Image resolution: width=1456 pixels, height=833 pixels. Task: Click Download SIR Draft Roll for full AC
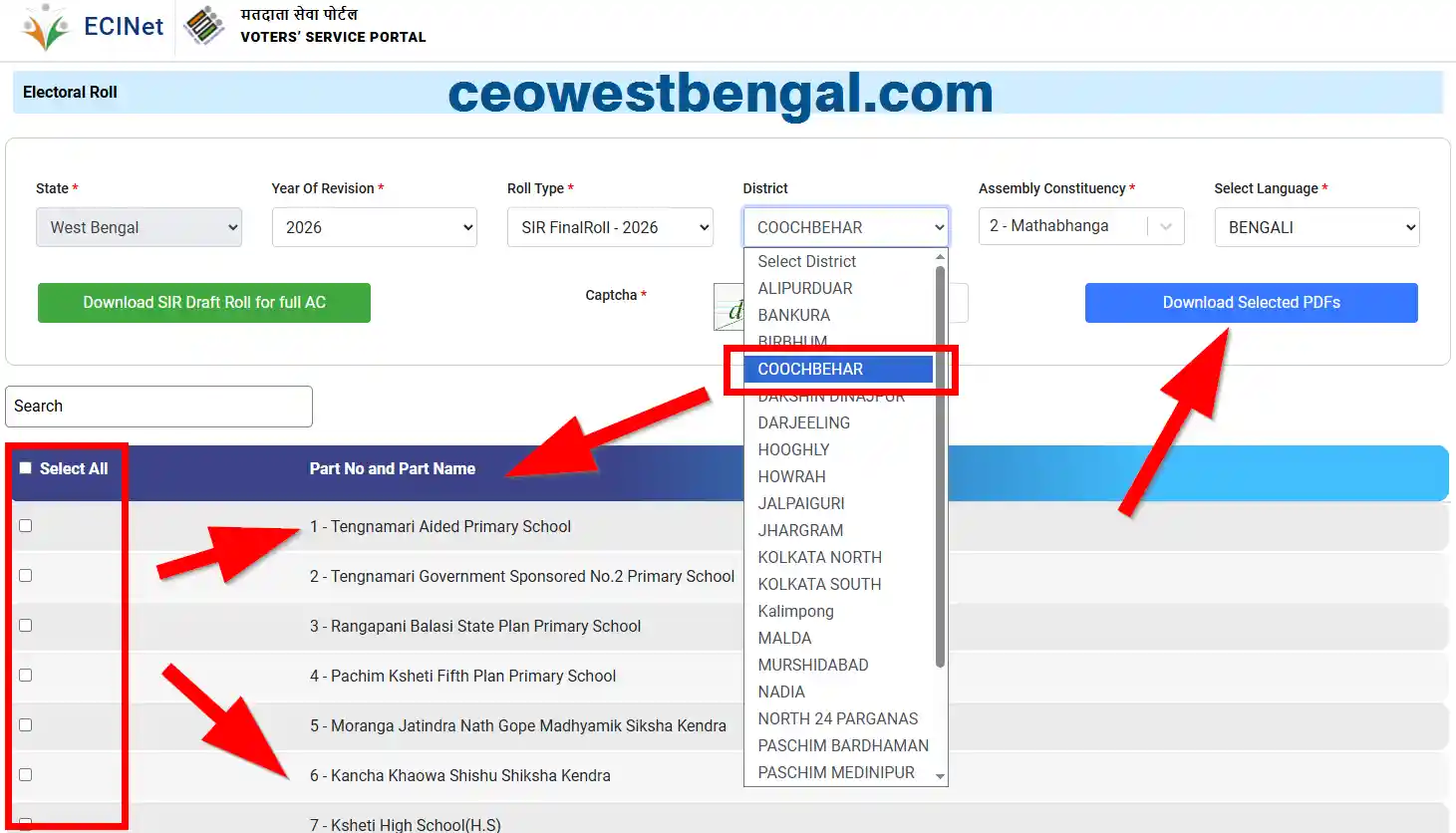point(203,303)
